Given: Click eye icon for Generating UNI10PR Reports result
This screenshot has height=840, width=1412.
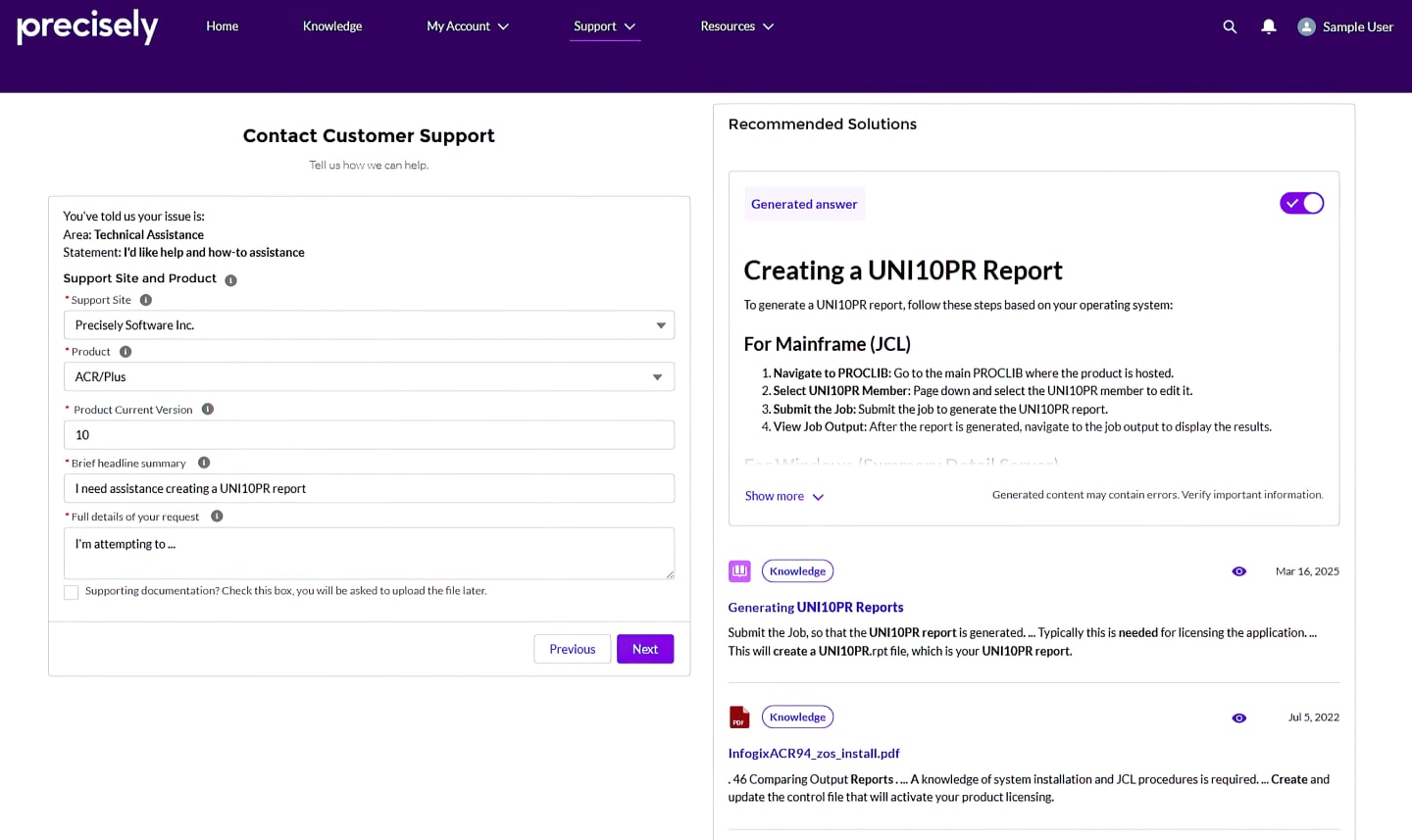Looking at the screenshot, I should pyautogui.click(x=1239, y=571).
